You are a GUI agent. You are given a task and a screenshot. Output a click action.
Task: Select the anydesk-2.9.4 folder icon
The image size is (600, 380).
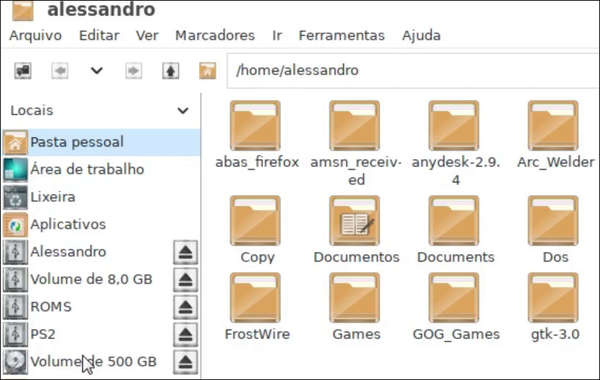coord(454,126)
